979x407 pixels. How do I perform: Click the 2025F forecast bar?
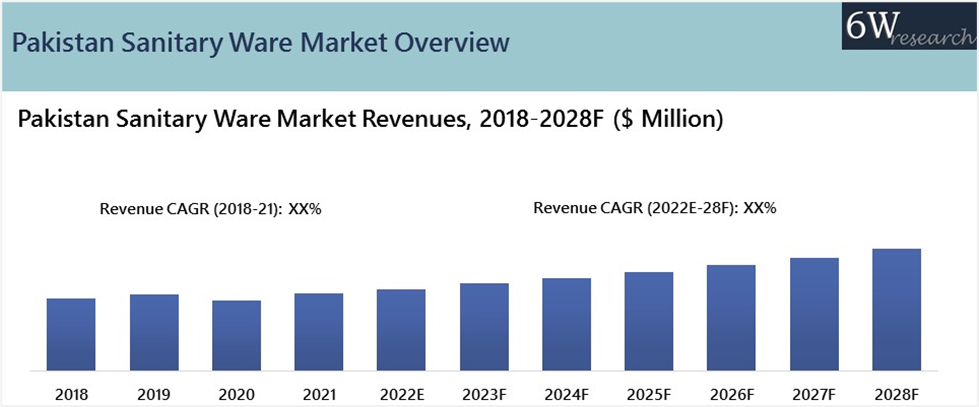tap(649, 320)
